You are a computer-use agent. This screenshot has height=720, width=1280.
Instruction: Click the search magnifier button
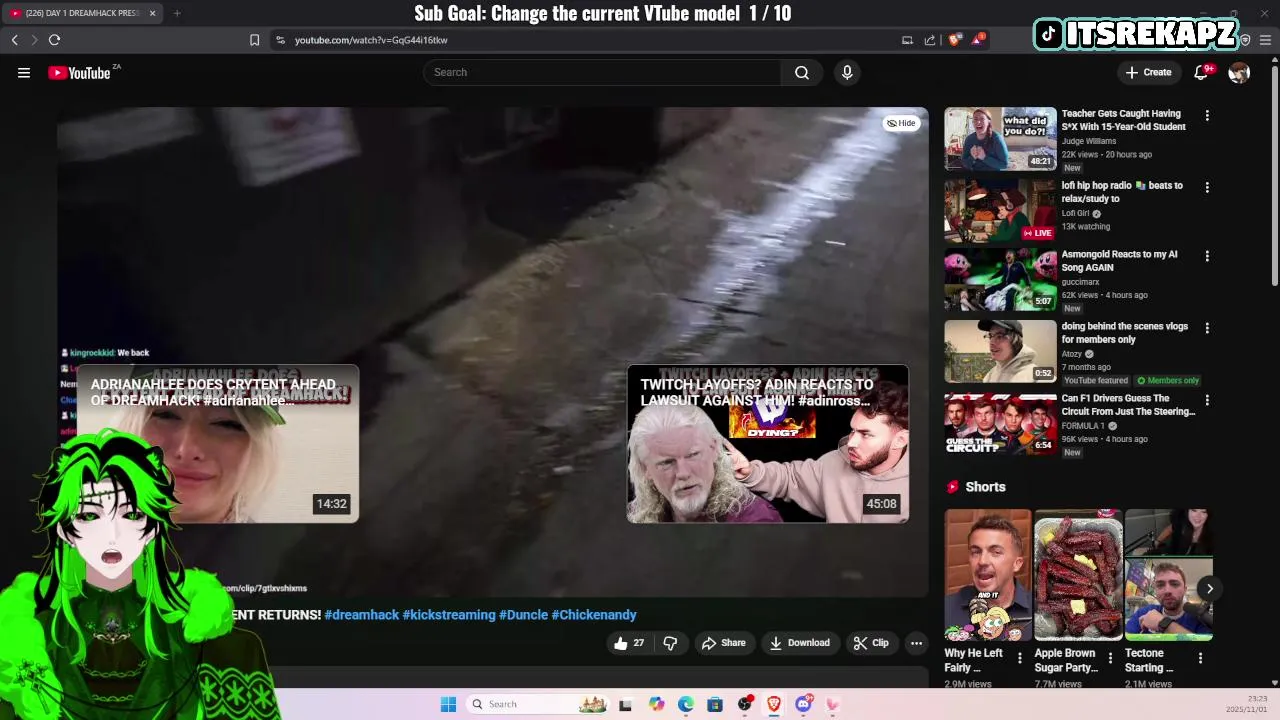[802, 72]
